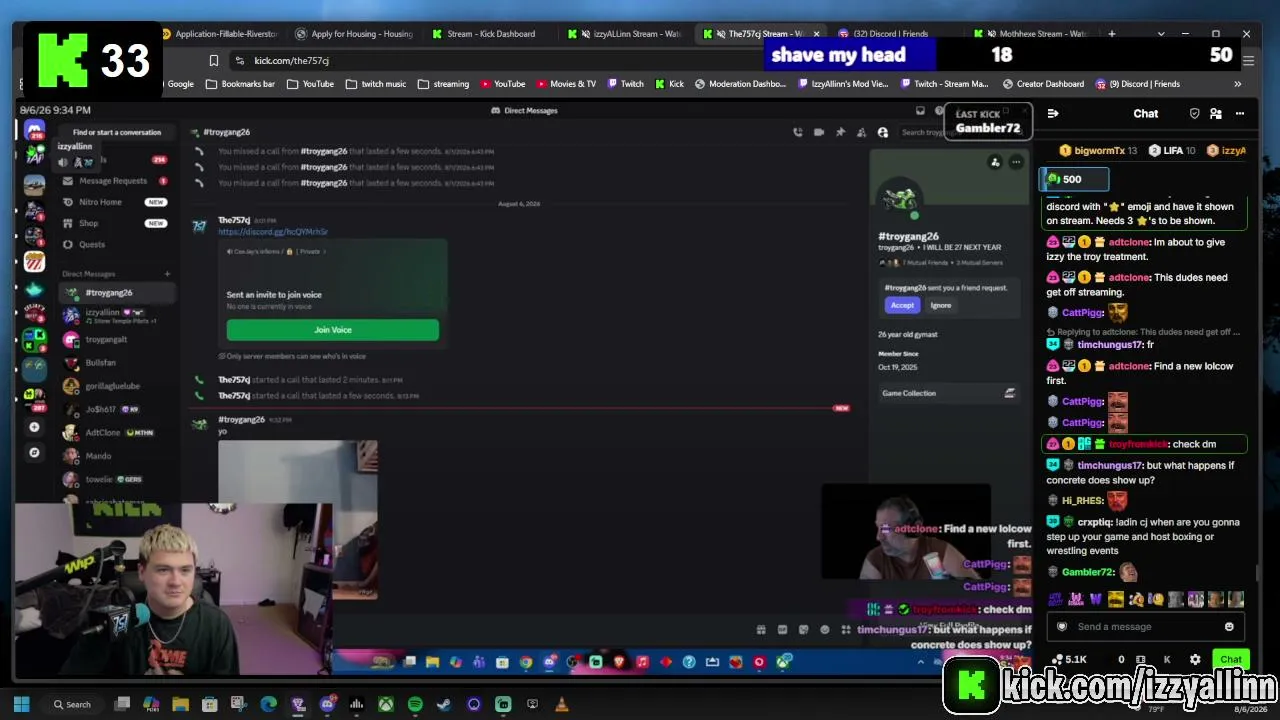
Task: Show more bookmarks with the chevron
Action: (x=1237, y=84)
